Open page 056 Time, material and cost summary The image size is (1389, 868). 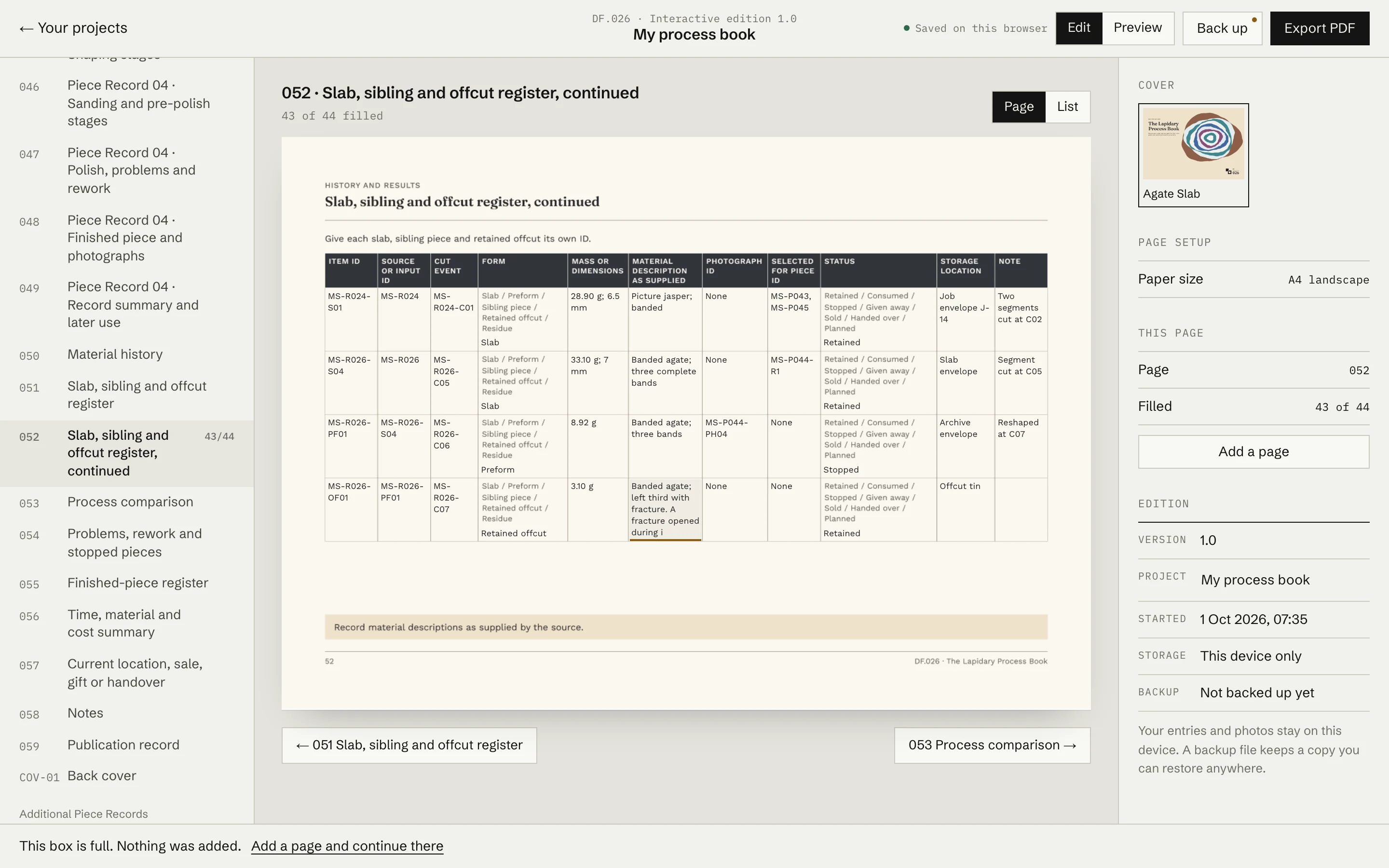127,624
